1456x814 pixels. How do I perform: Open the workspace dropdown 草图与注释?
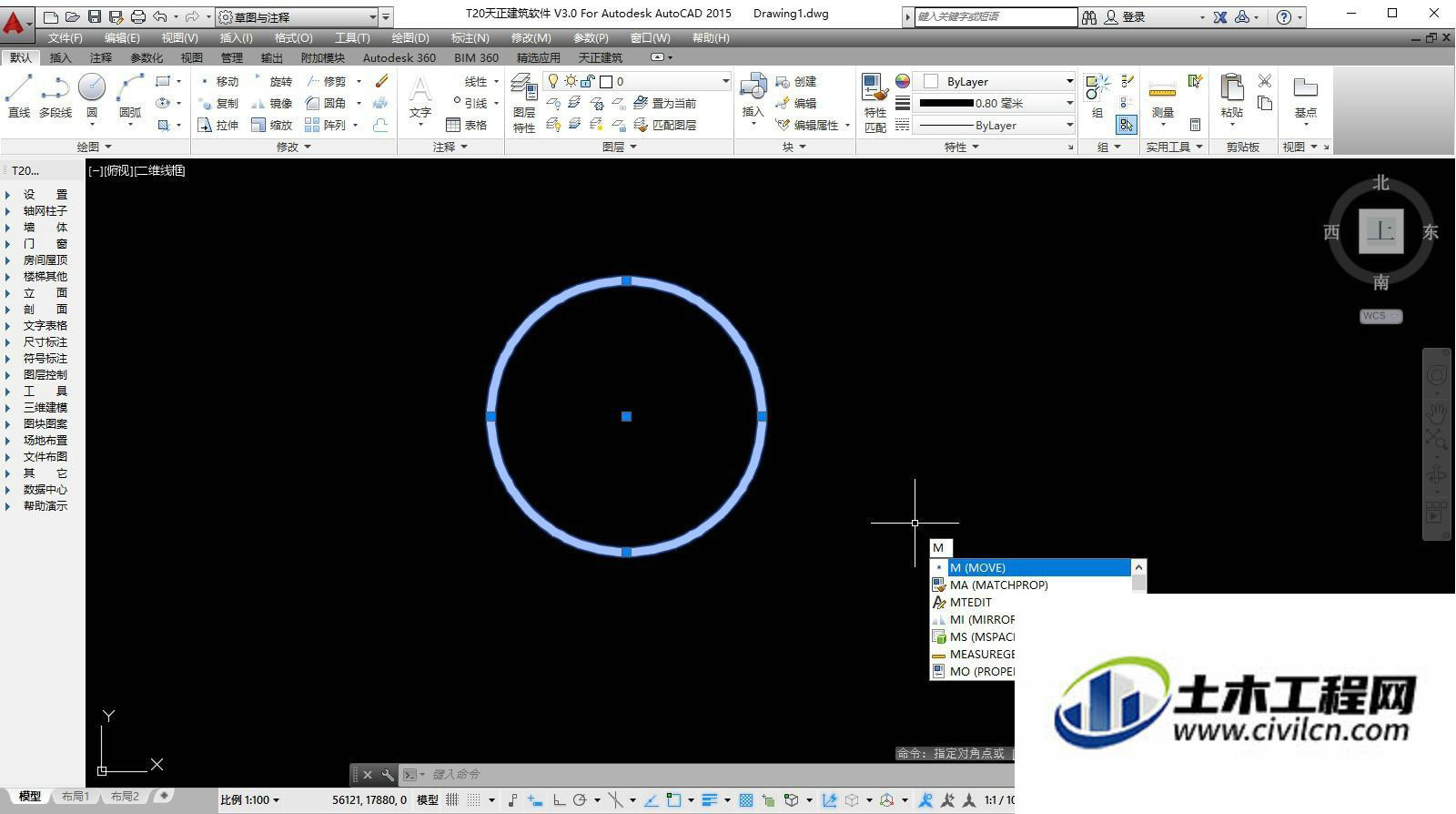point(297,16)
